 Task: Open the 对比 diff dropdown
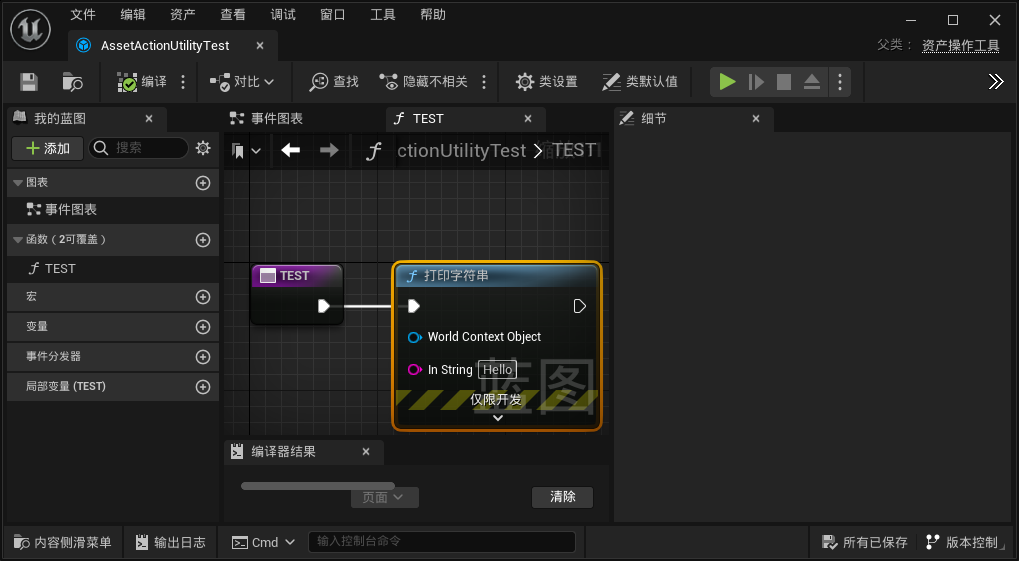242,82
